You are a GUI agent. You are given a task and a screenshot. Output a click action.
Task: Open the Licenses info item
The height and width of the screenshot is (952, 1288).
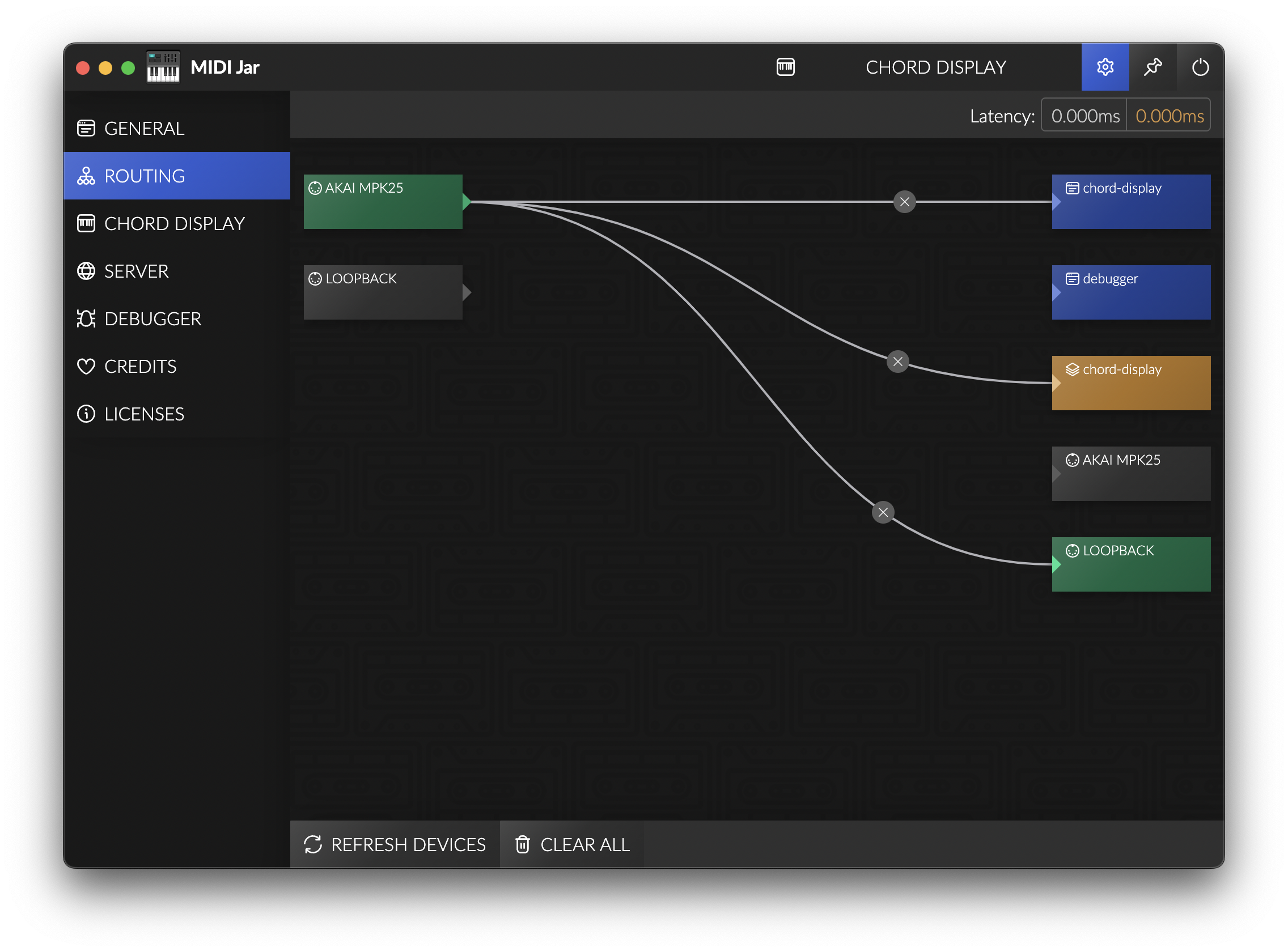[x=144, y=414]
